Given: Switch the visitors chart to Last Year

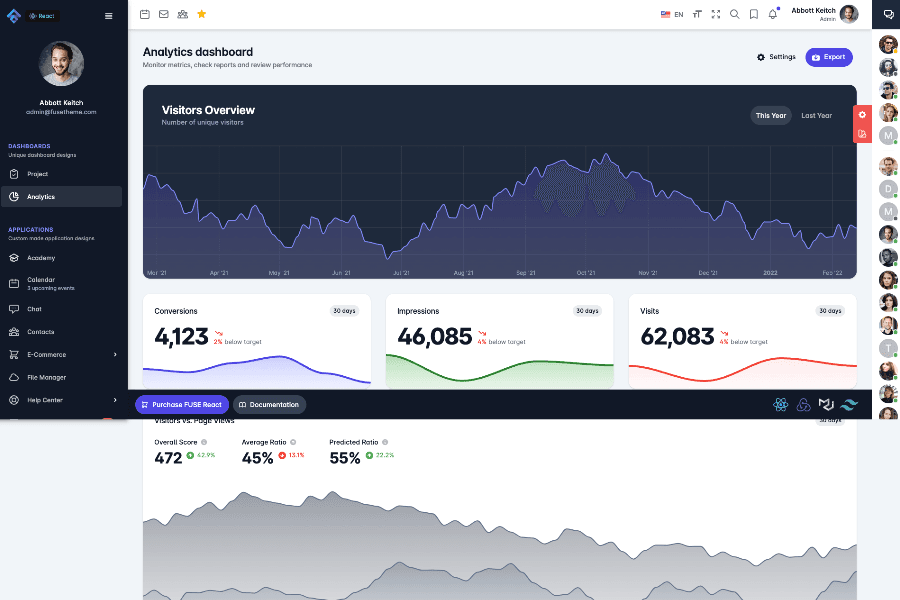Looking at the screenshot, I should tap(816, 115).
